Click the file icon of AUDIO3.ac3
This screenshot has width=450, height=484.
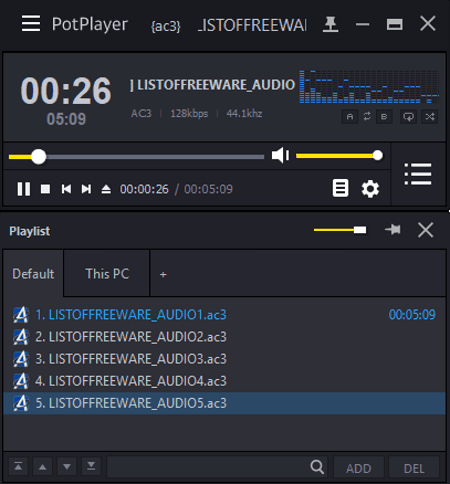21,359
